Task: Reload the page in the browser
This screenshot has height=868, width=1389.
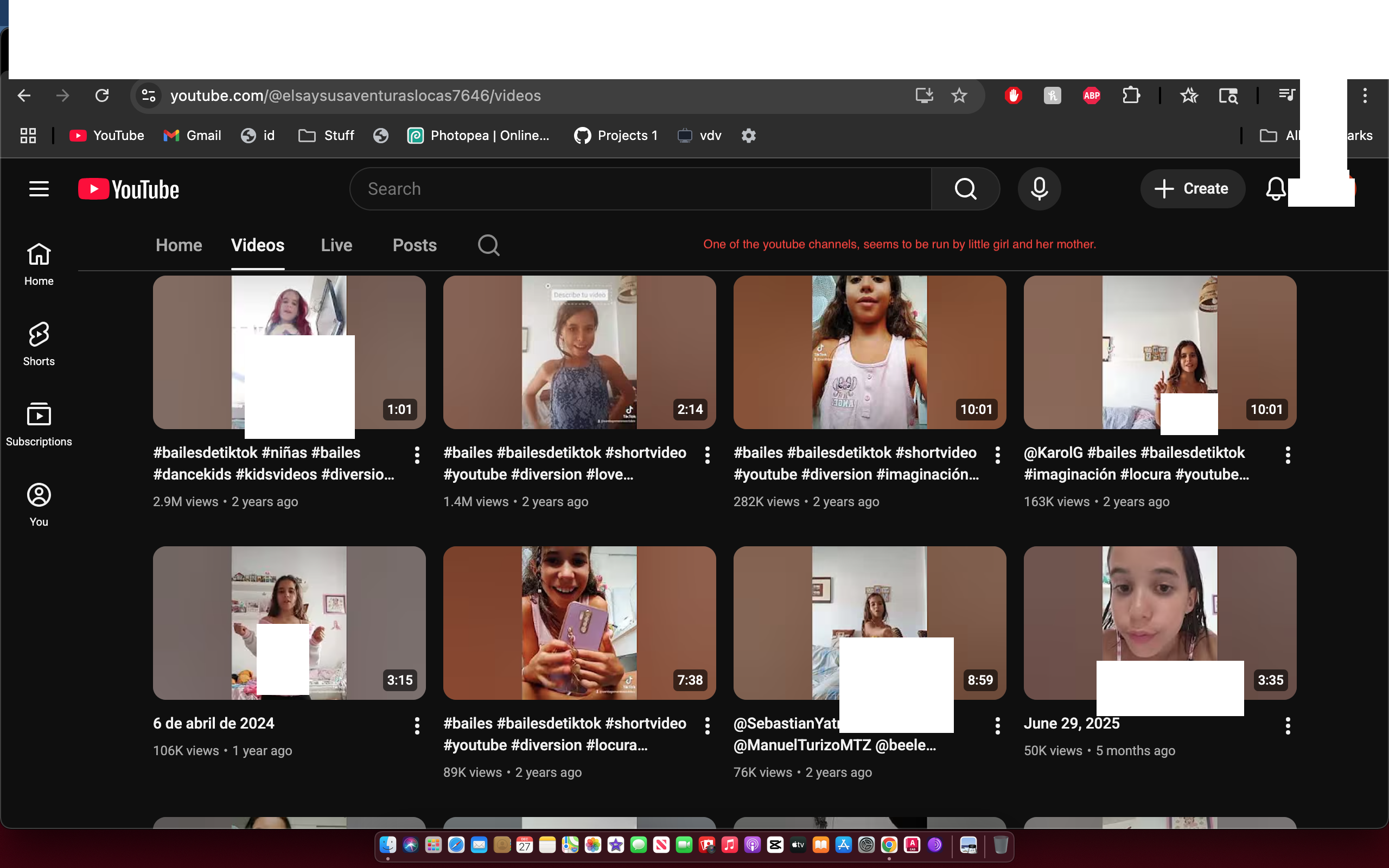Action: (x=102, y=95)
